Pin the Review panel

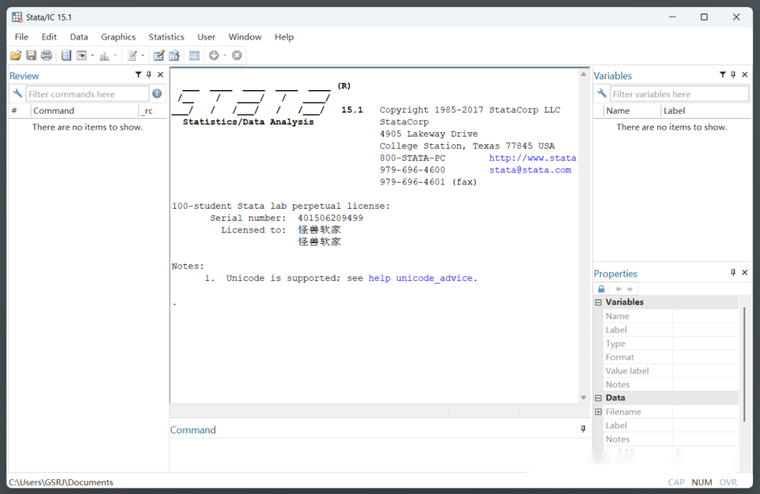(149, 75)
